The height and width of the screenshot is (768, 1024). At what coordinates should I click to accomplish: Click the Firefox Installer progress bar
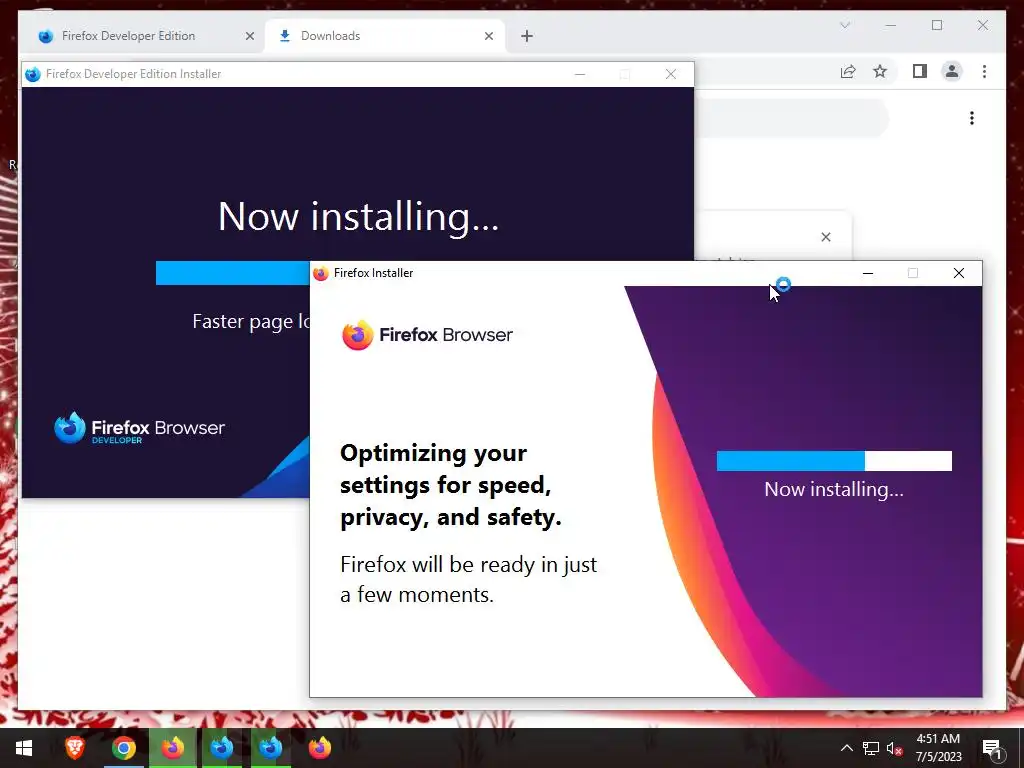[x=834, y=460]
